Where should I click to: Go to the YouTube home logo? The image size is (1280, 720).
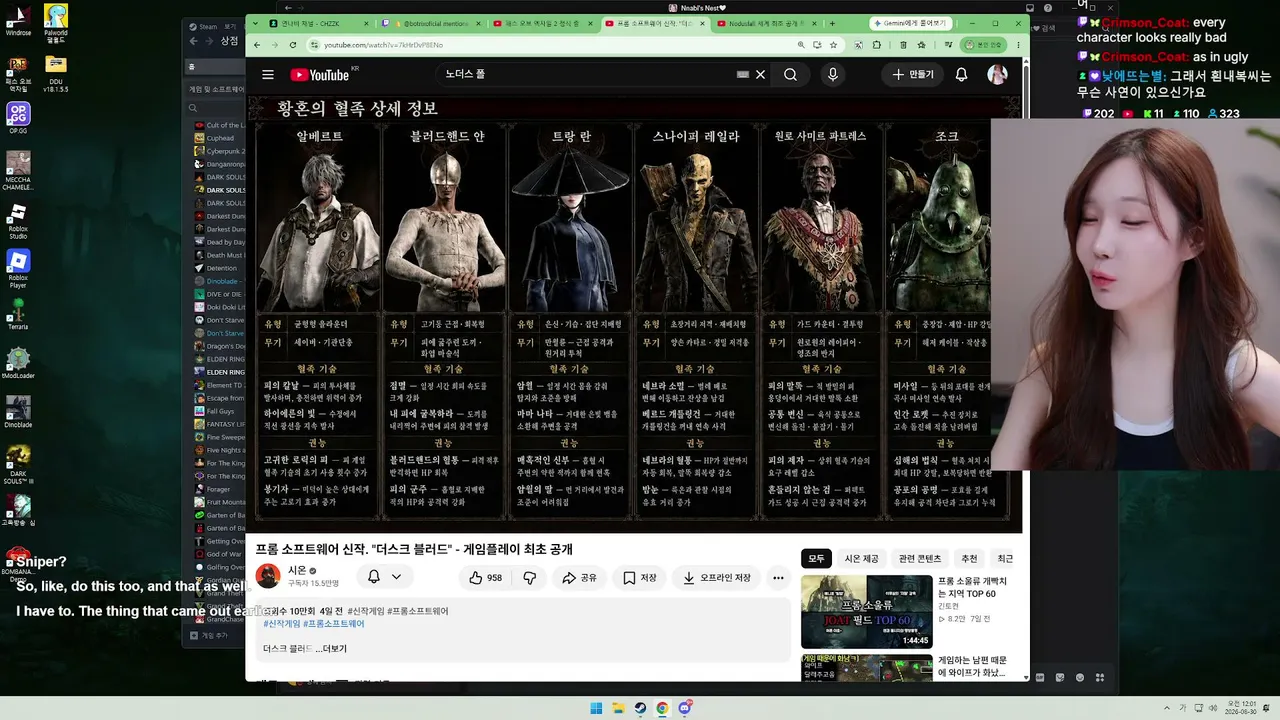coord(319,75)
